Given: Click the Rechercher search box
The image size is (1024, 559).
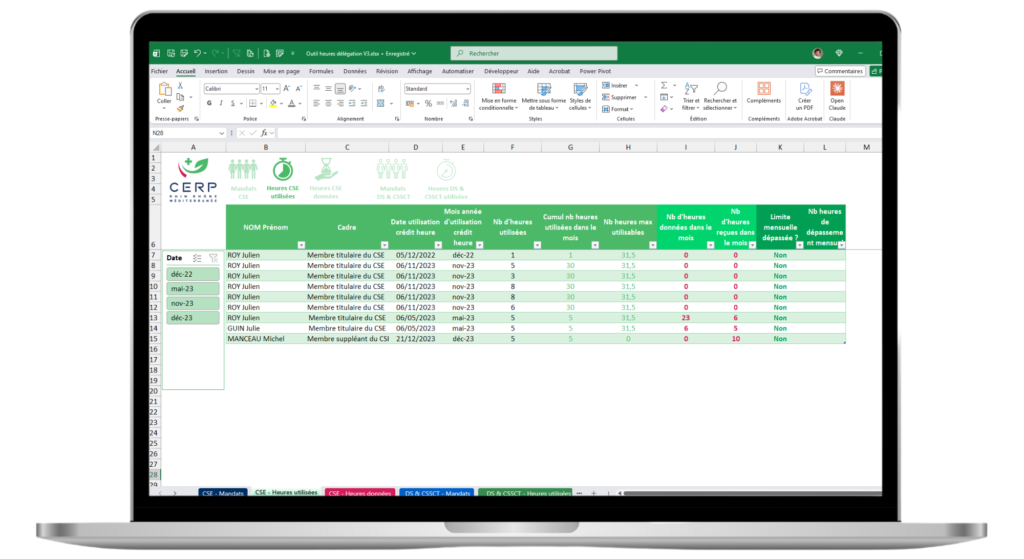Looking at the screenshot, I should [533, 53].
